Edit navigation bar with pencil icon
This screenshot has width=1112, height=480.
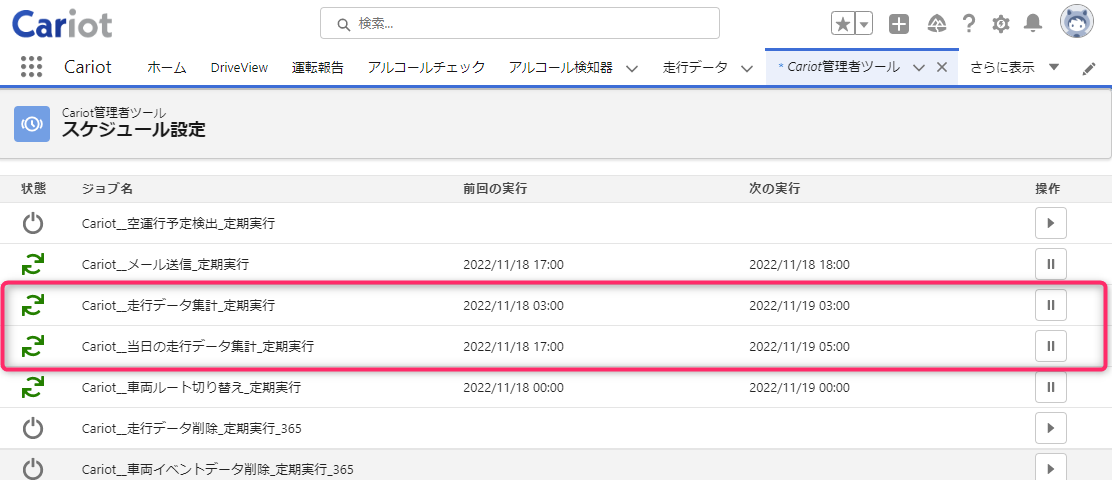pyautogui.click(x=1089, y=69)
